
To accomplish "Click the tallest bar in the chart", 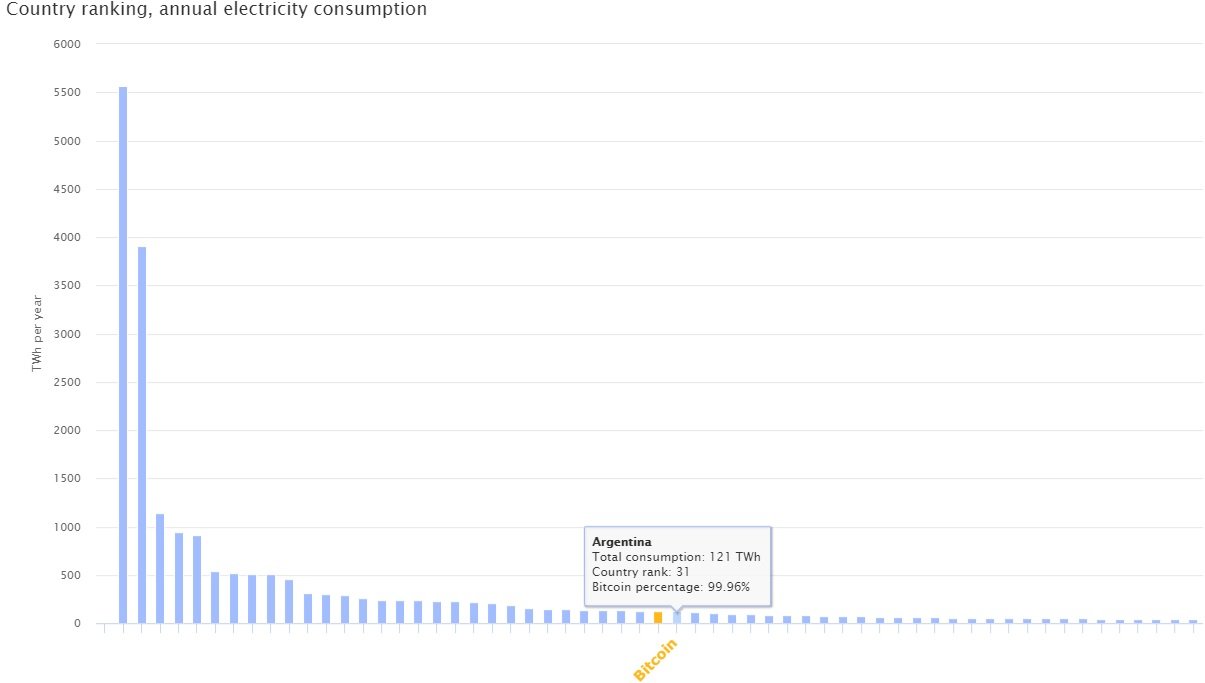I will pos(123,355).
